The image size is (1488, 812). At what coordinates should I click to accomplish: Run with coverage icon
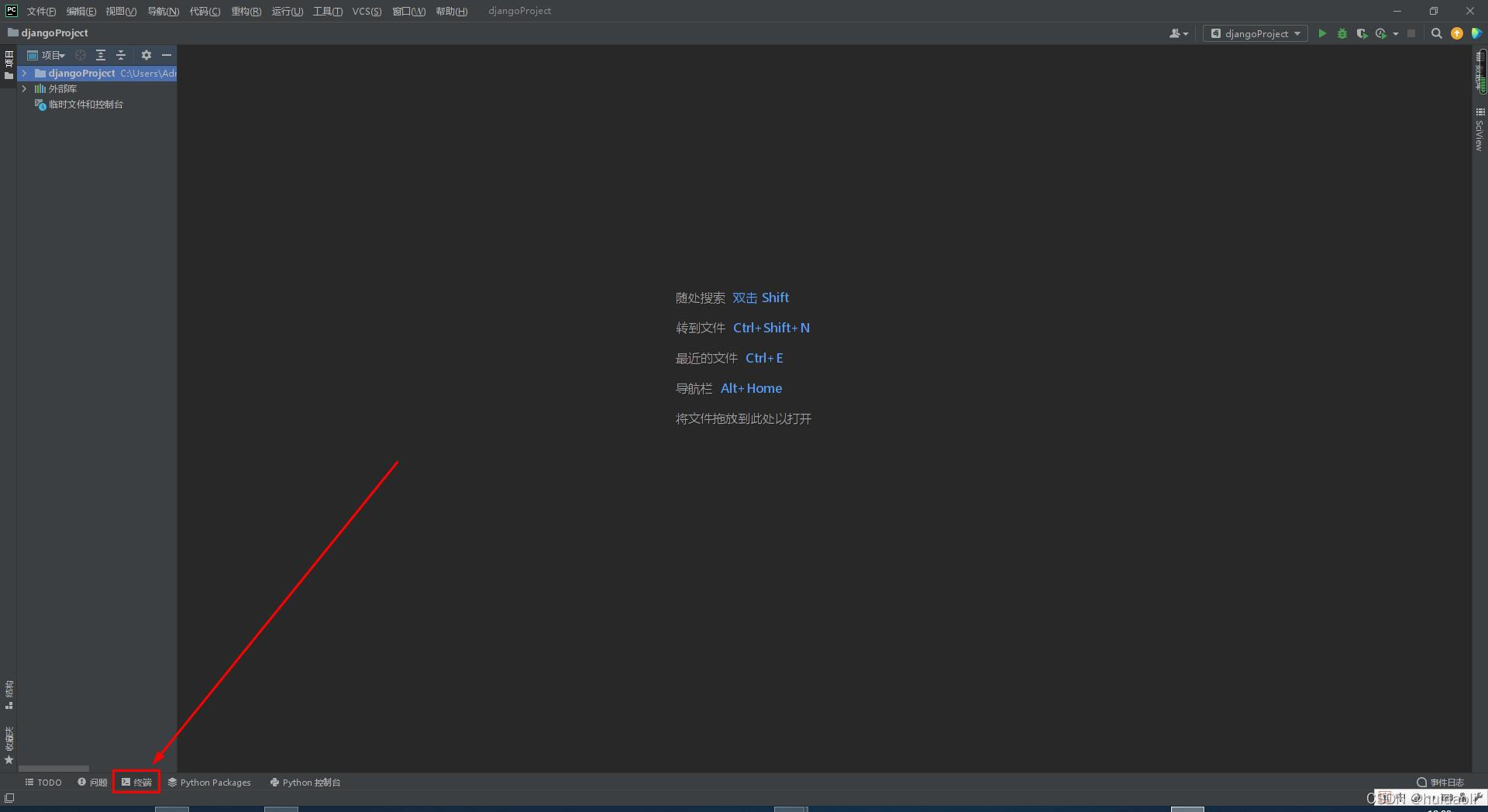[x=1361, y=33]
